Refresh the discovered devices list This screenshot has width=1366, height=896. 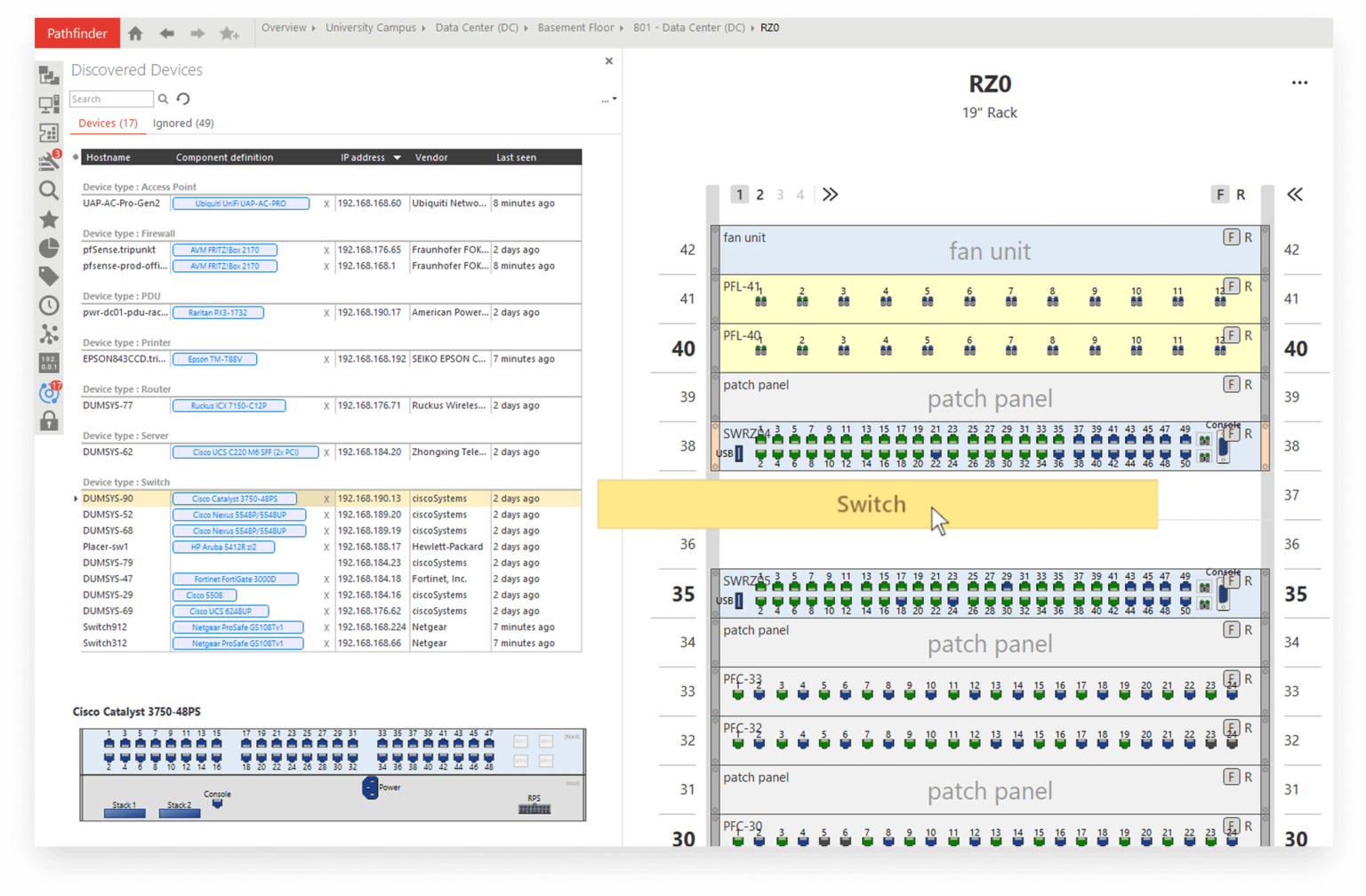coord(183,99)
